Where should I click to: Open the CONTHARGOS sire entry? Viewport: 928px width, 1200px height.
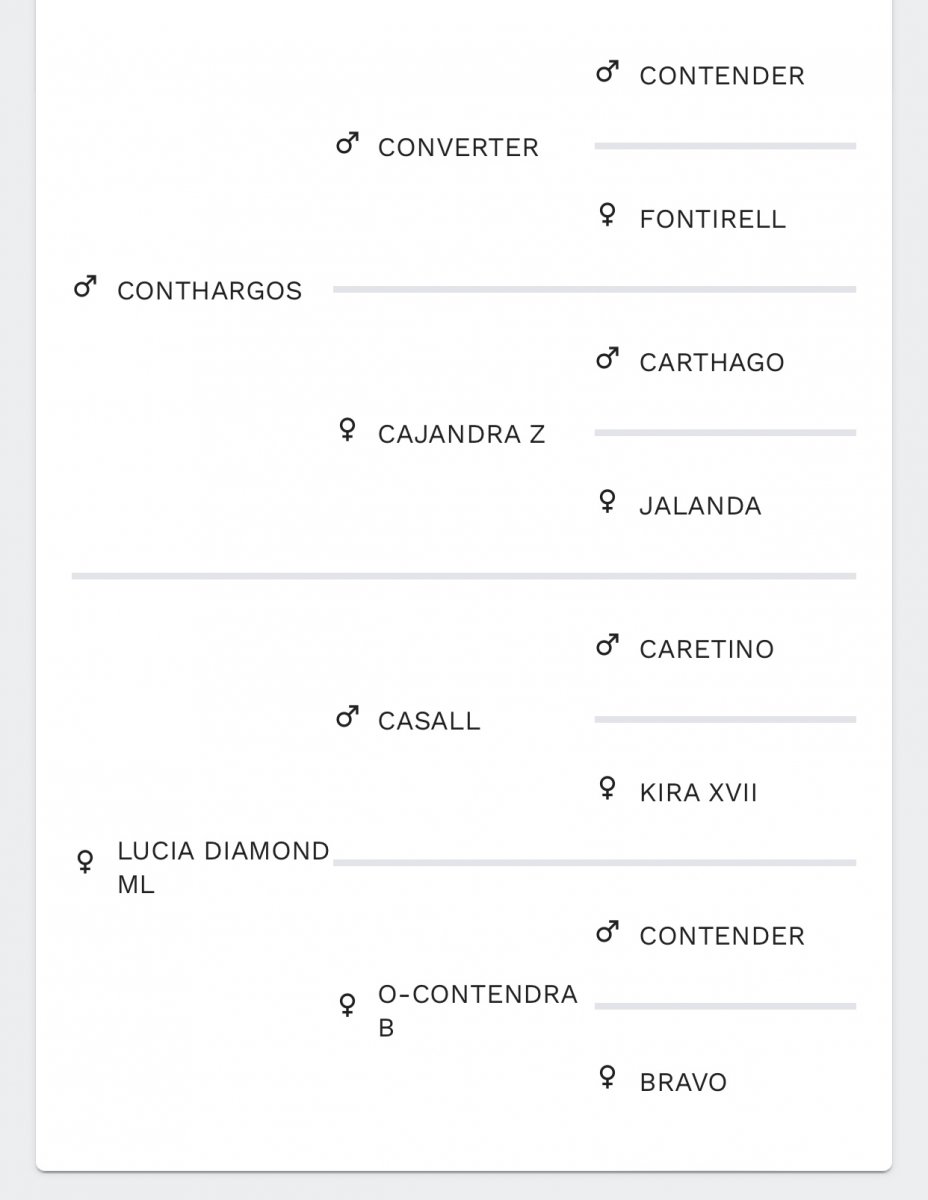(209, 291)
